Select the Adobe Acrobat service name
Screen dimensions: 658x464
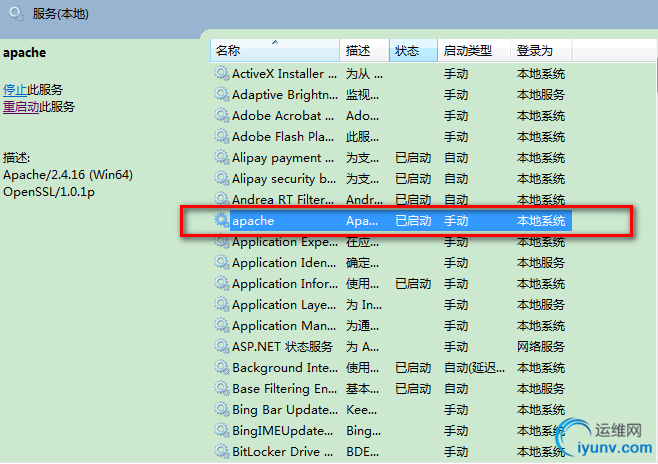(283, 116)
